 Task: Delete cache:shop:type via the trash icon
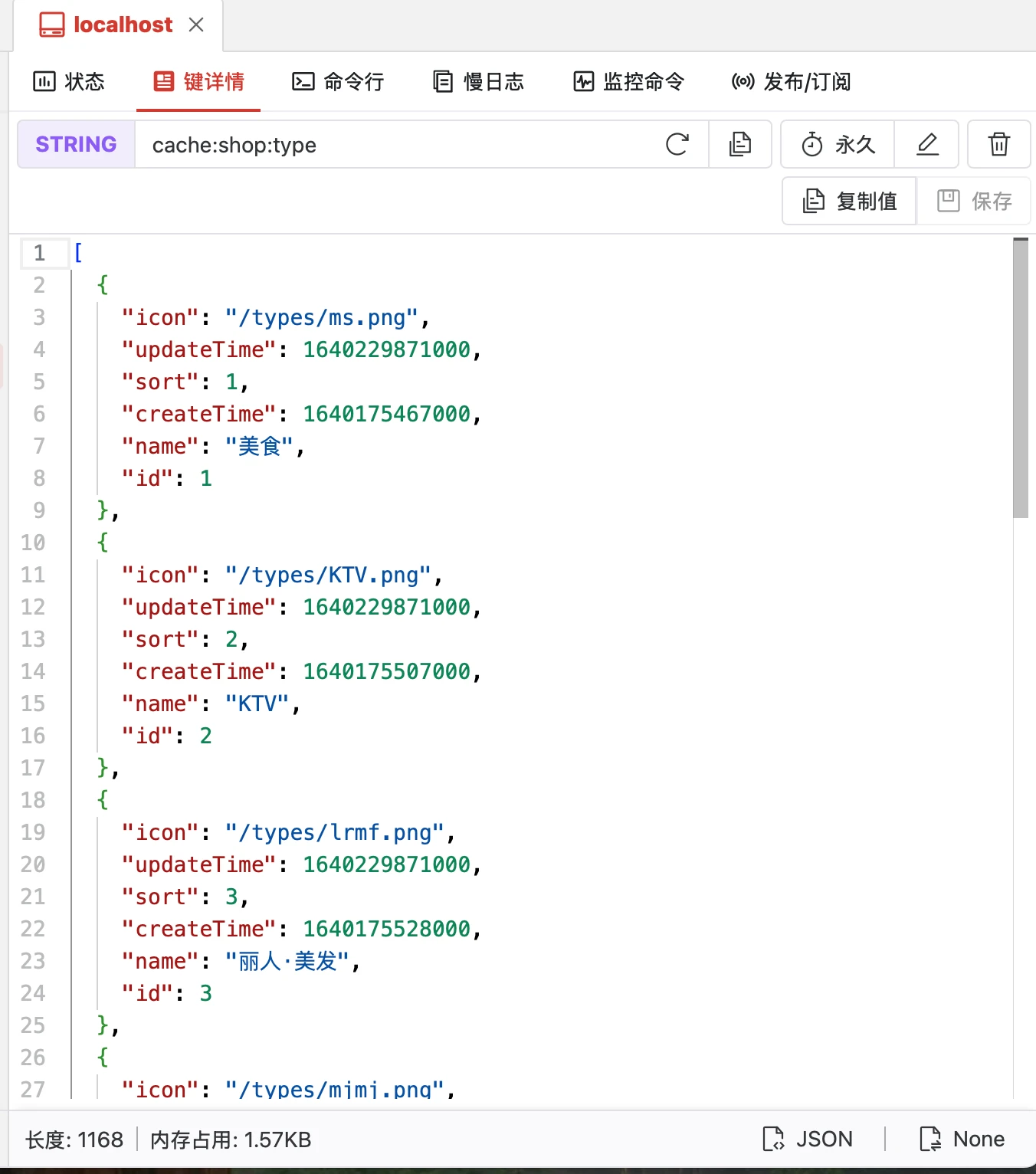pos(998,144)
